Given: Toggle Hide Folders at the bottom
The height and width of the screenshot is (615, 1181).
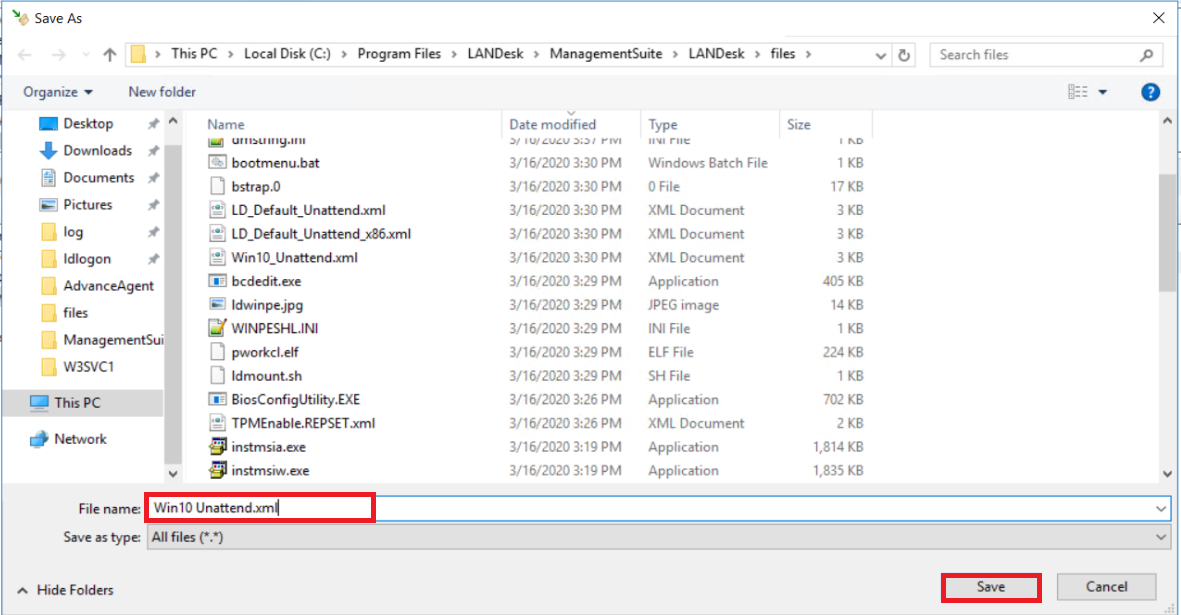Looking at the screenshot, I should (65, 590).
